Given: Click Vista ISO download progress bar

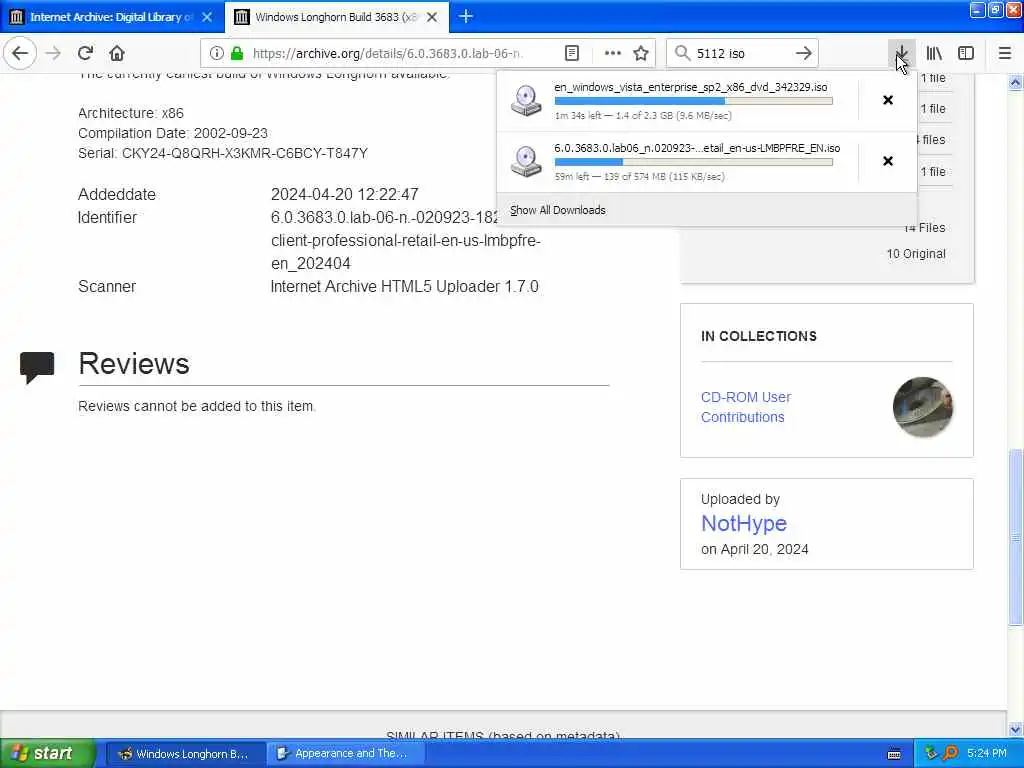Looking at the screenshot, I should pyautogui.click(x=694, y=101).
